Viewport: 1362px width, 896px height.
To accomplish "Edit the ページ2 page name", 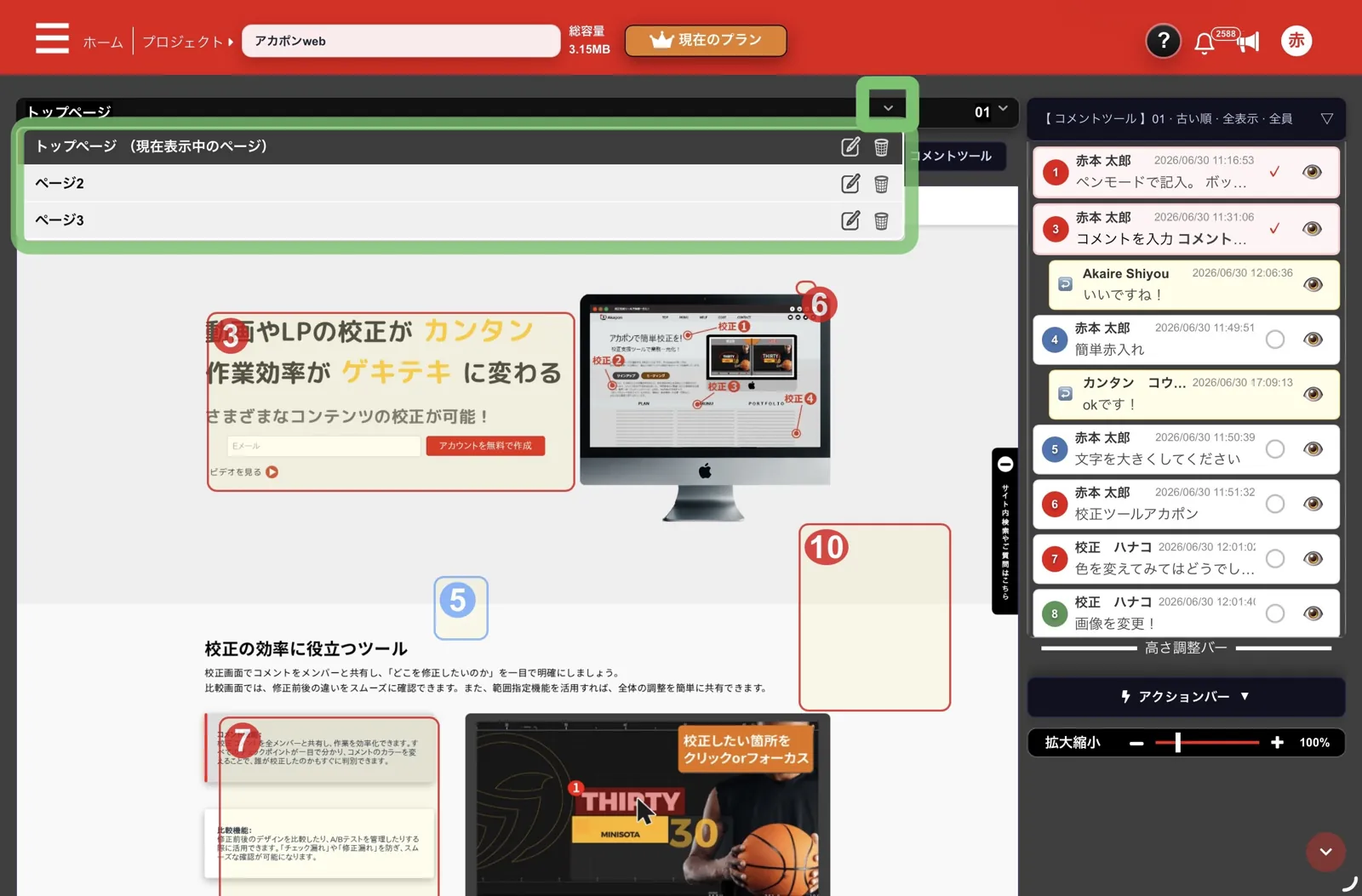I will 850,183.
